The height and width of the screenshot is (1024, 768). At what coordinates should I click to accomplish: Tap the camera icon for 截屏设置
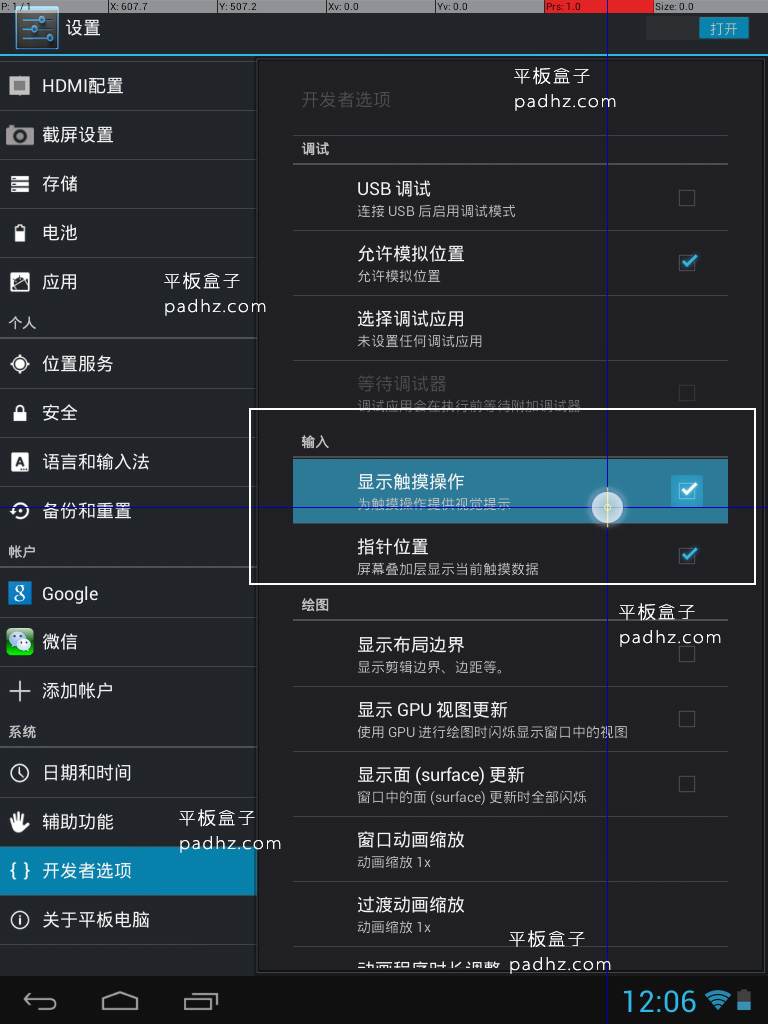pos(20,135)
